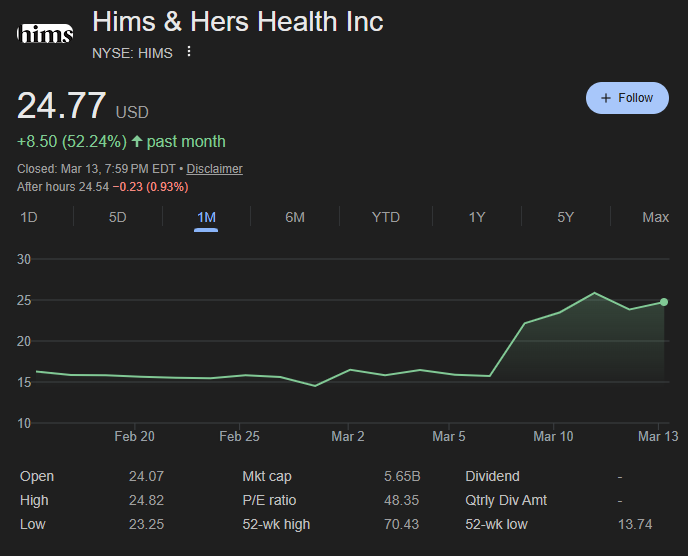Click the Follow button

tap(627, 98)
